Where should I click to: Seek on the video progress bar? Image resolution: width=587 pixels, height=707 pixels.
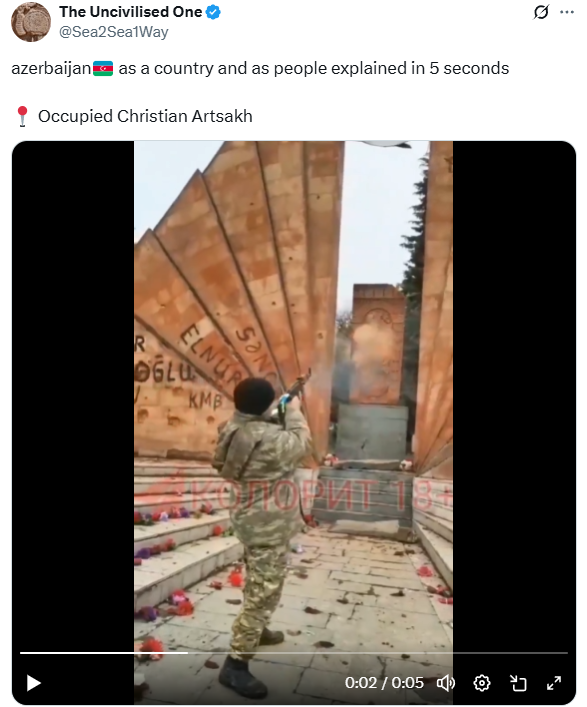(x=294, y=652)
